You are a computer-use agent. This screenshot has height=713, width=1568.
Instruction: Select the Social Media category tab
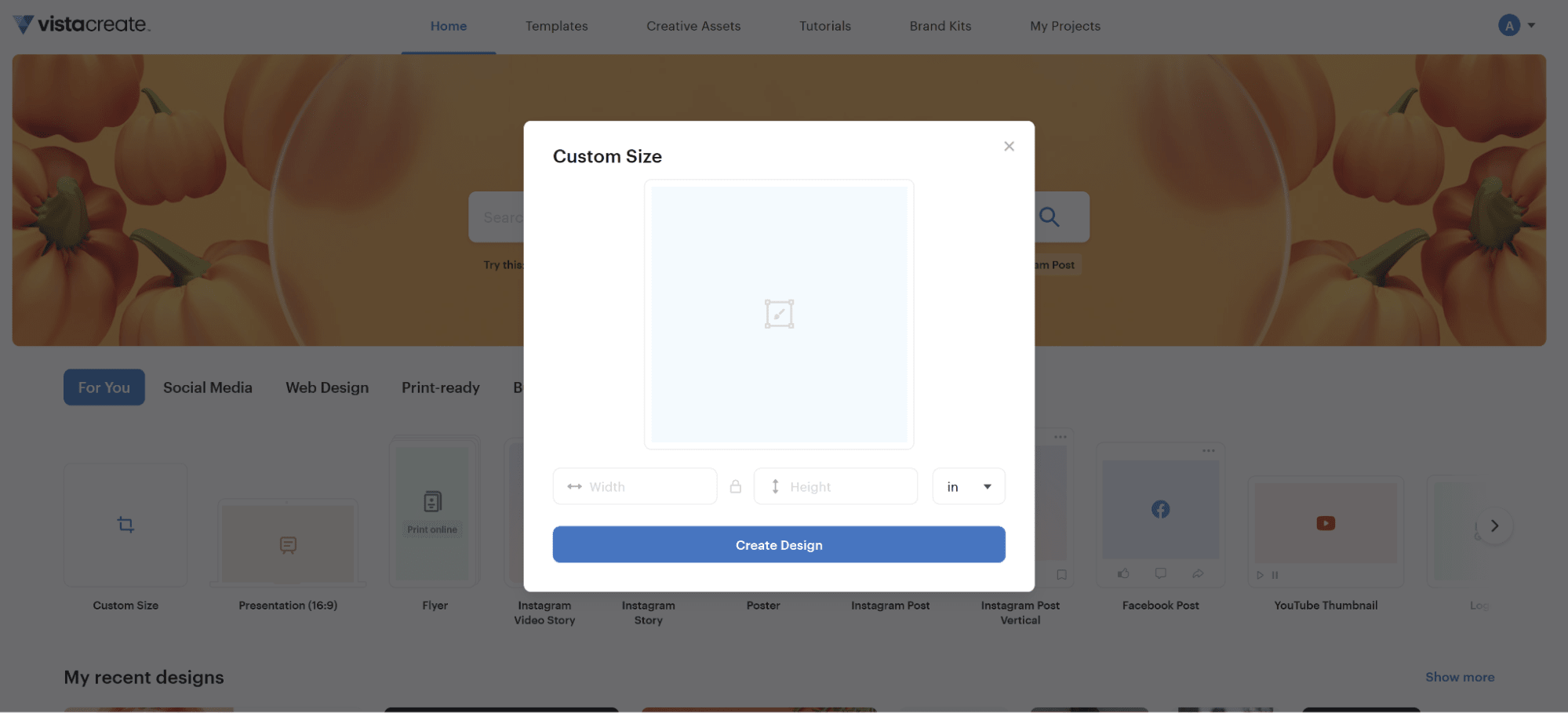click(207, 387)
